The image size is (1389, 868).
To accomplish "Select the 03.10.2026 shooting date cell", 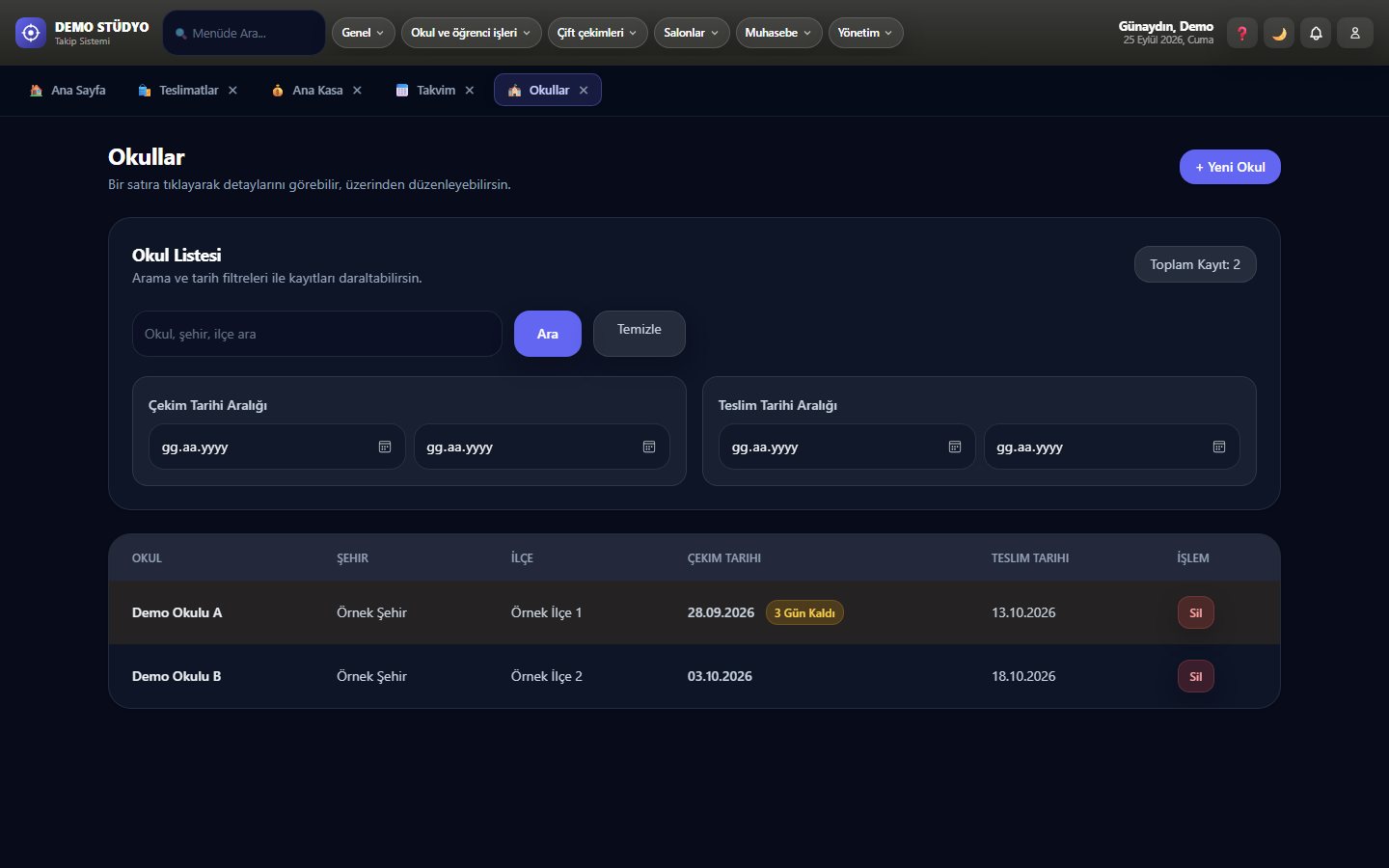I will click(x=720, y=676).
